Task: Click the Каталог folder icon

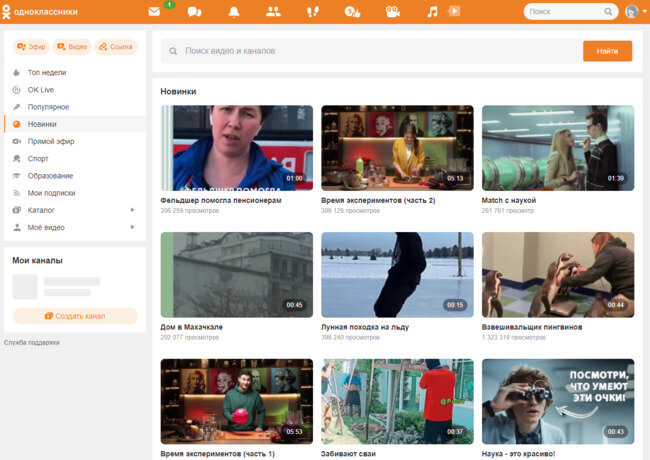Action: (17, 210)
